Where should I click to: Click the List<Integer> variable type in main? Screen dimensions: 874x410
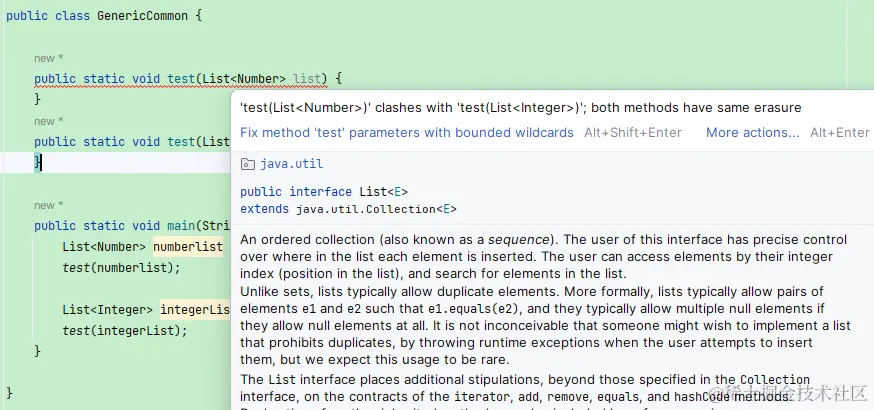[107, 310]
